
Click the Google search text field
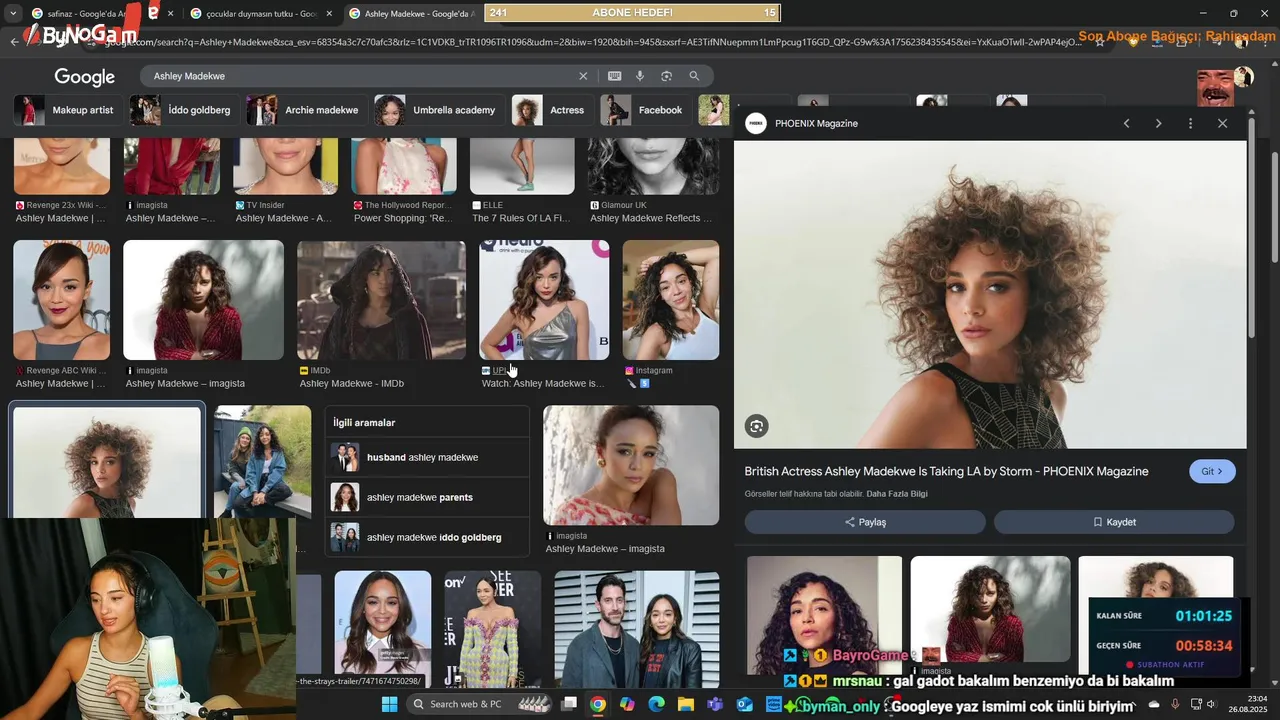coord(360,76)
